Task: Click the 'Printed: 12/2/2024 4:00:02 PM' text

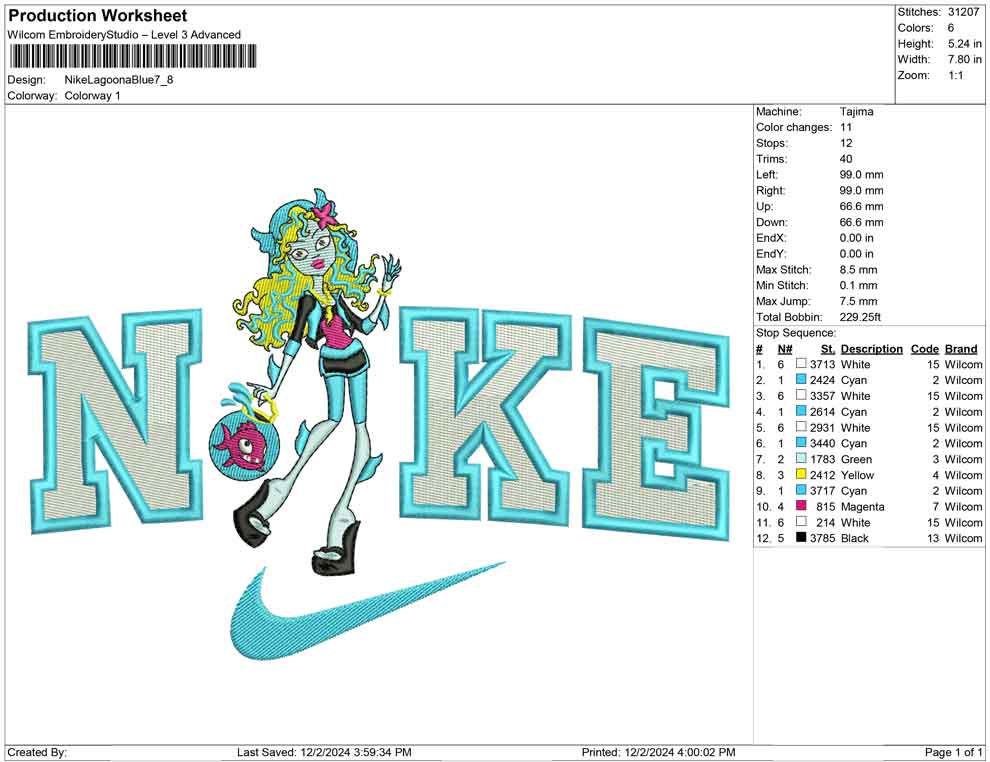Action: (x=658, y=752)
